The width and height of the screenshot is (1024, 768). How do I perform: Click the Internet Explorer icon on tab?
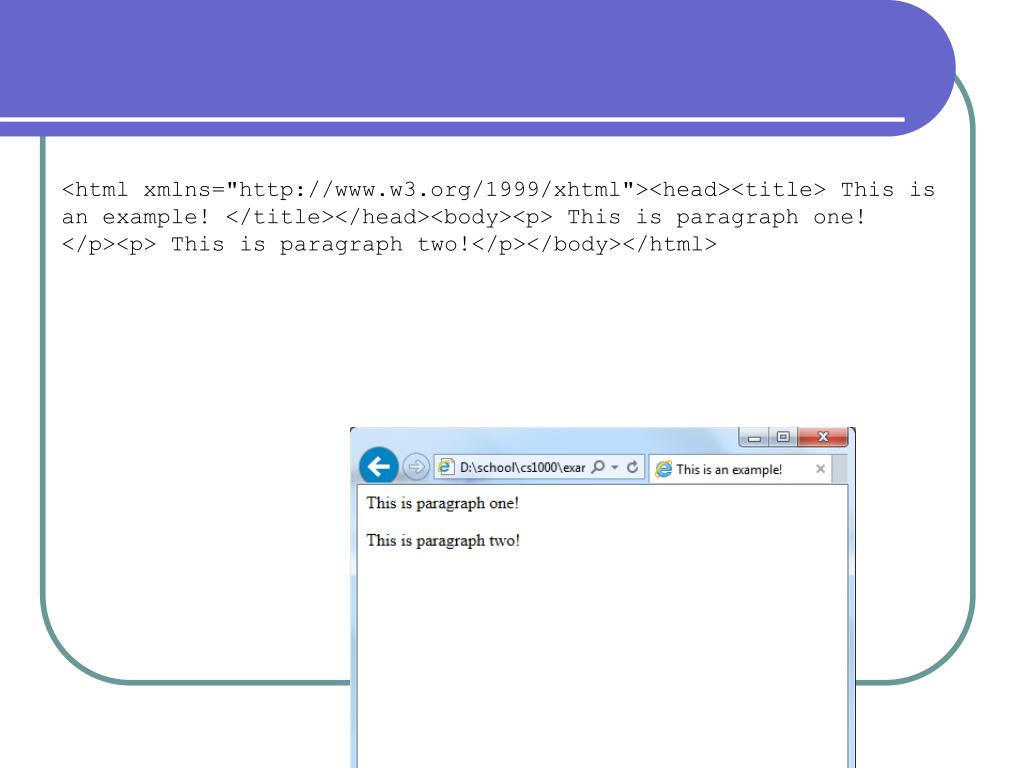click(x=664, y=469)
